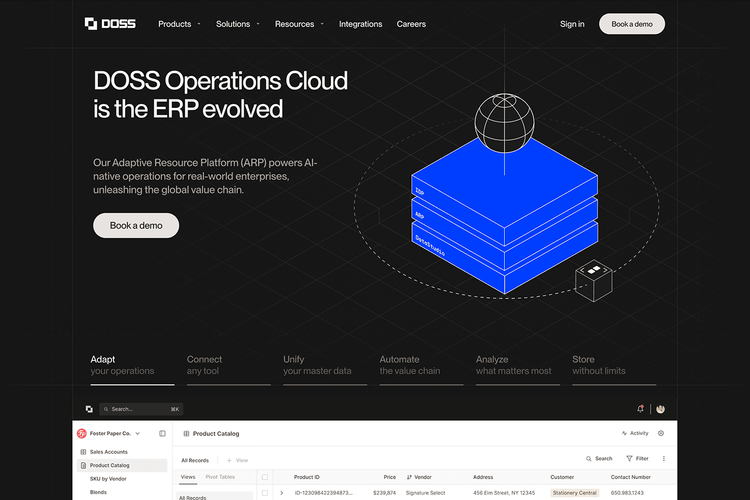Expand the Solutions dropdown menu

pos(238,24)
